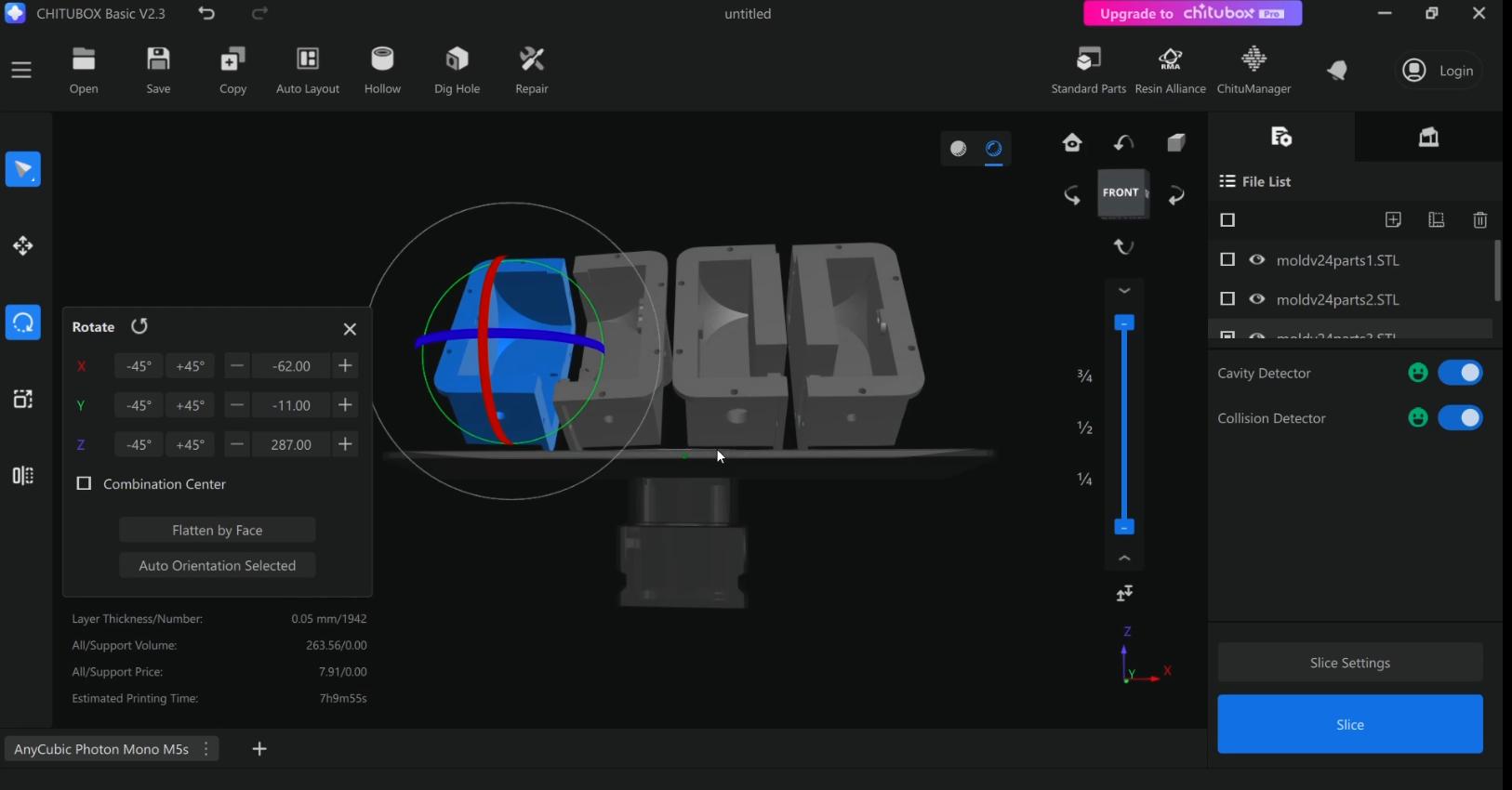
Task: Click the top handle of layer slider
Action: 1124,323
